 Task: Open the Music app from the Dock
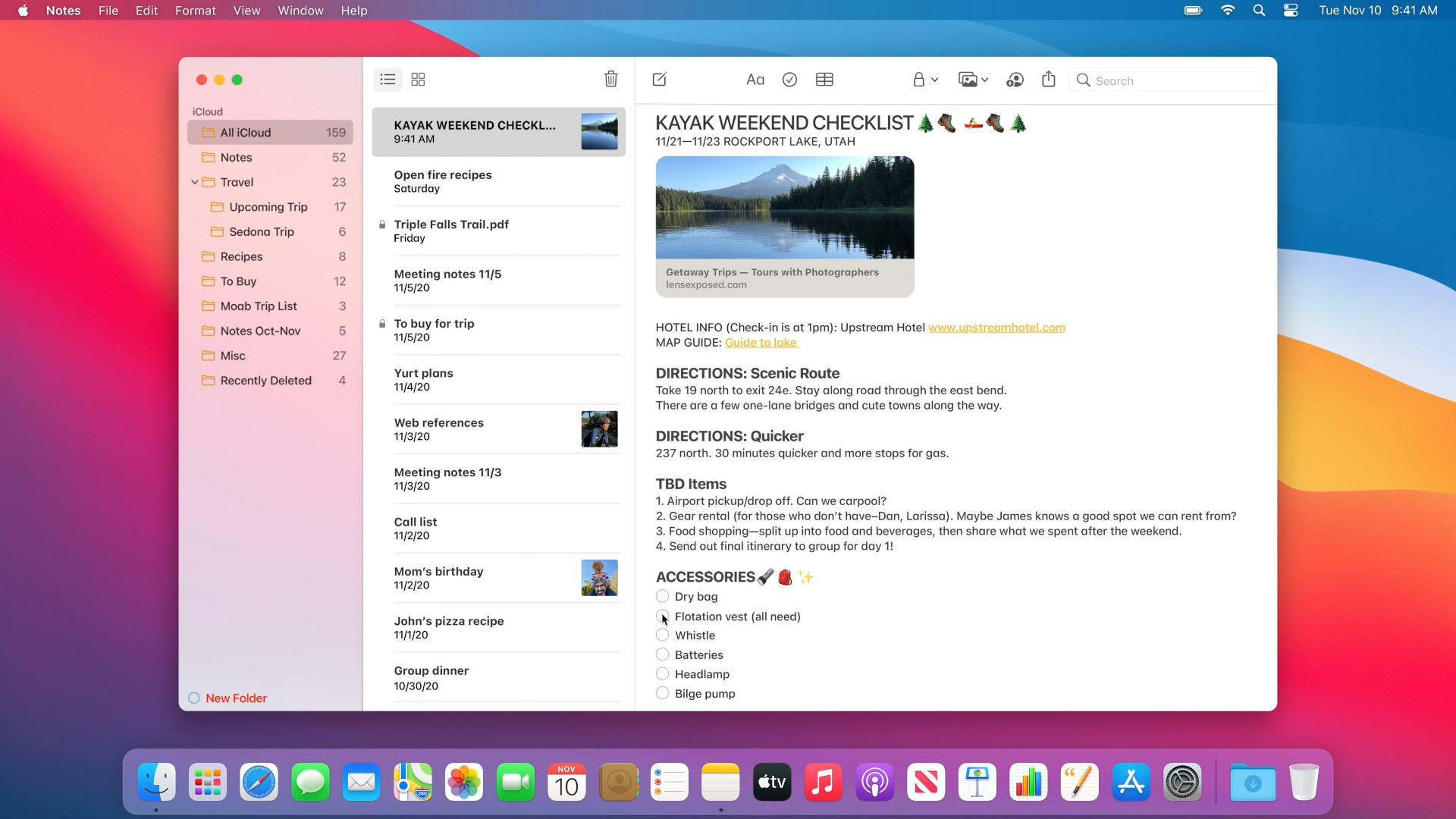coord(823,782)
